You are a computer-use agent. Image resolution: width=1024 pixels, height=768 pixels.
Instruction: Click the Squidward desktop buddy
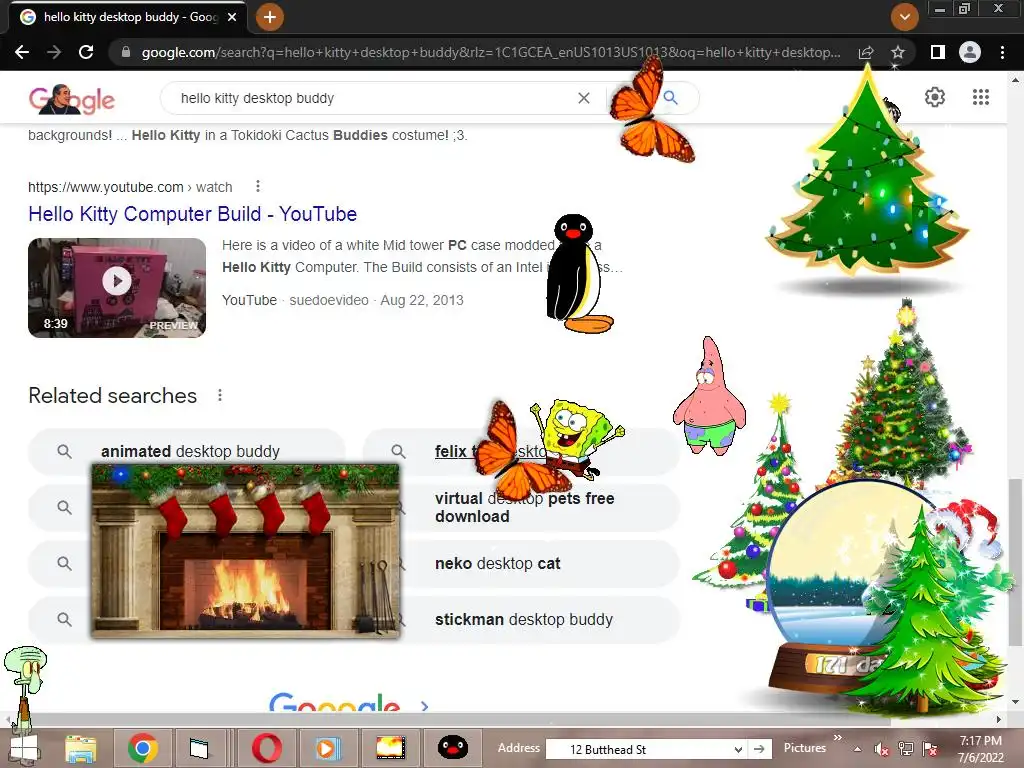25,686
